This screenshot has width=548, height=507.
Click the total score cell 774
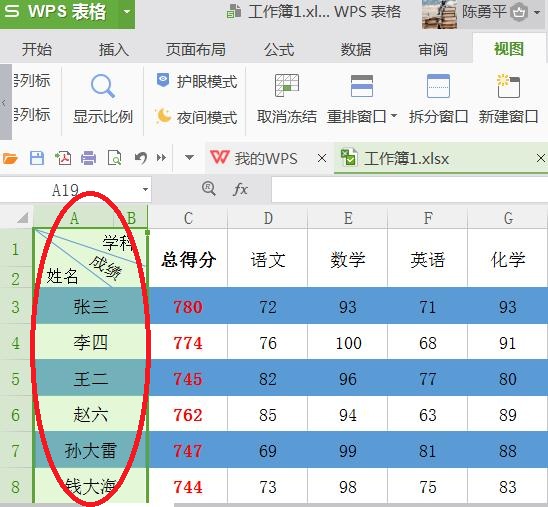pyautogui.click(x=188, y=342)
